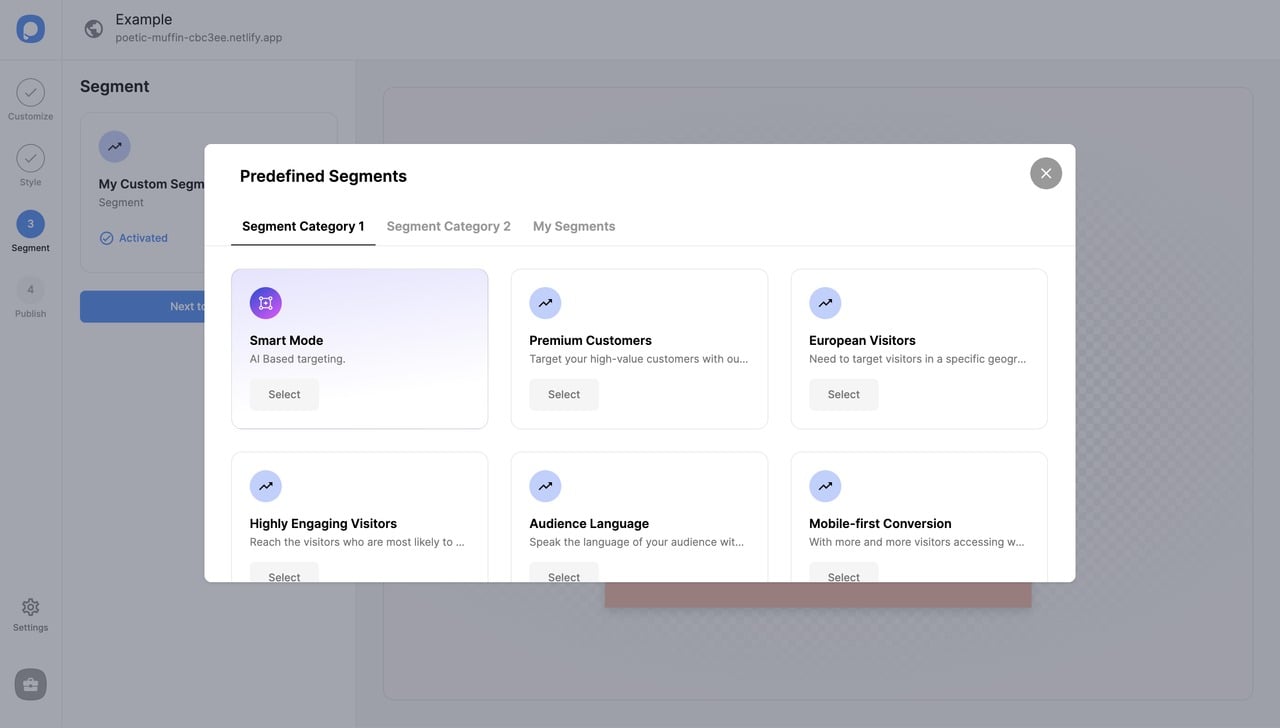Screen dimensions: 1280x728
Task: Select the Premium Customers segment
Action: pos(564,395)
